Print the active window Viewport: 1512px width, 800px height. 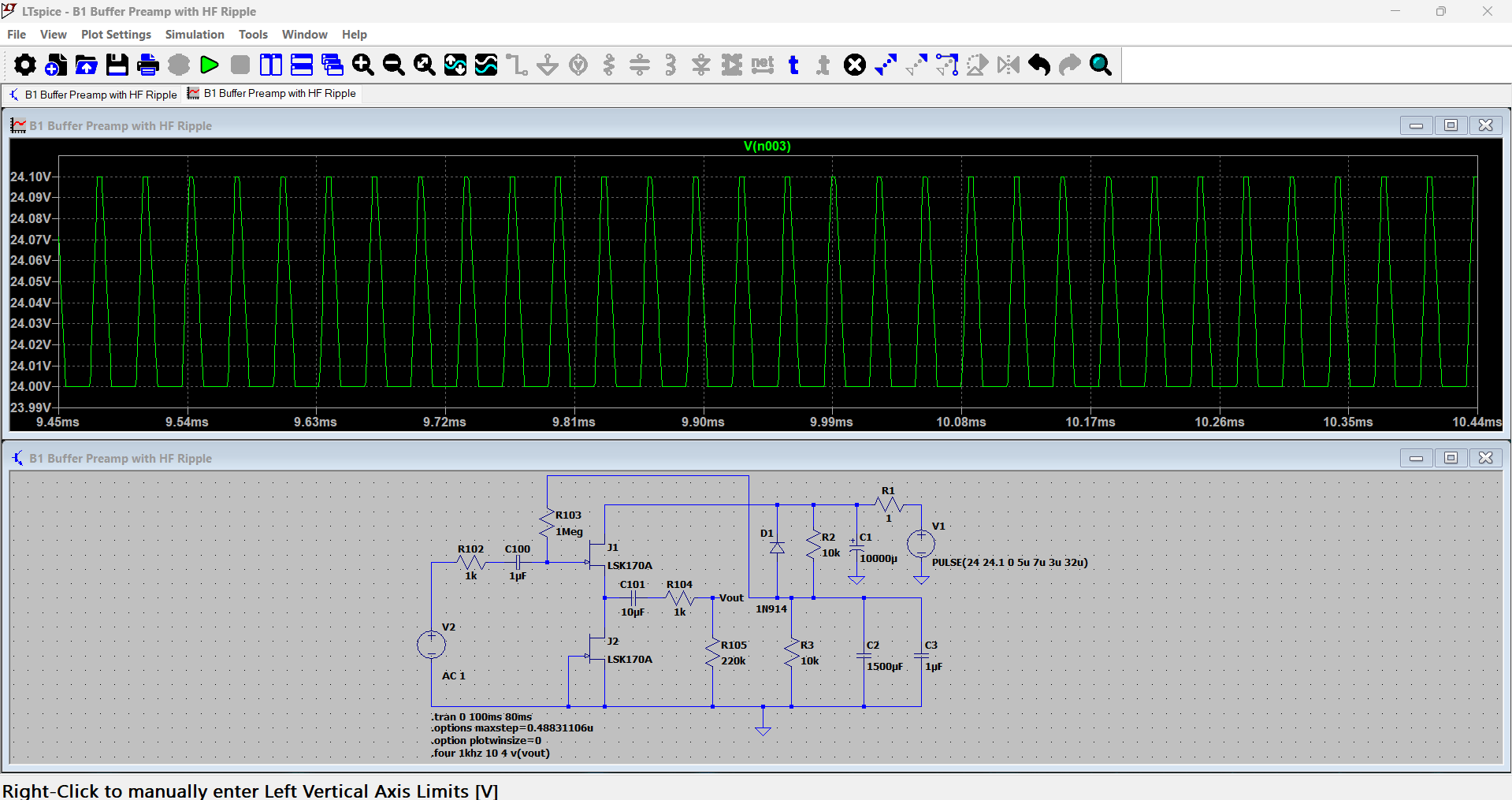(148, 65)
